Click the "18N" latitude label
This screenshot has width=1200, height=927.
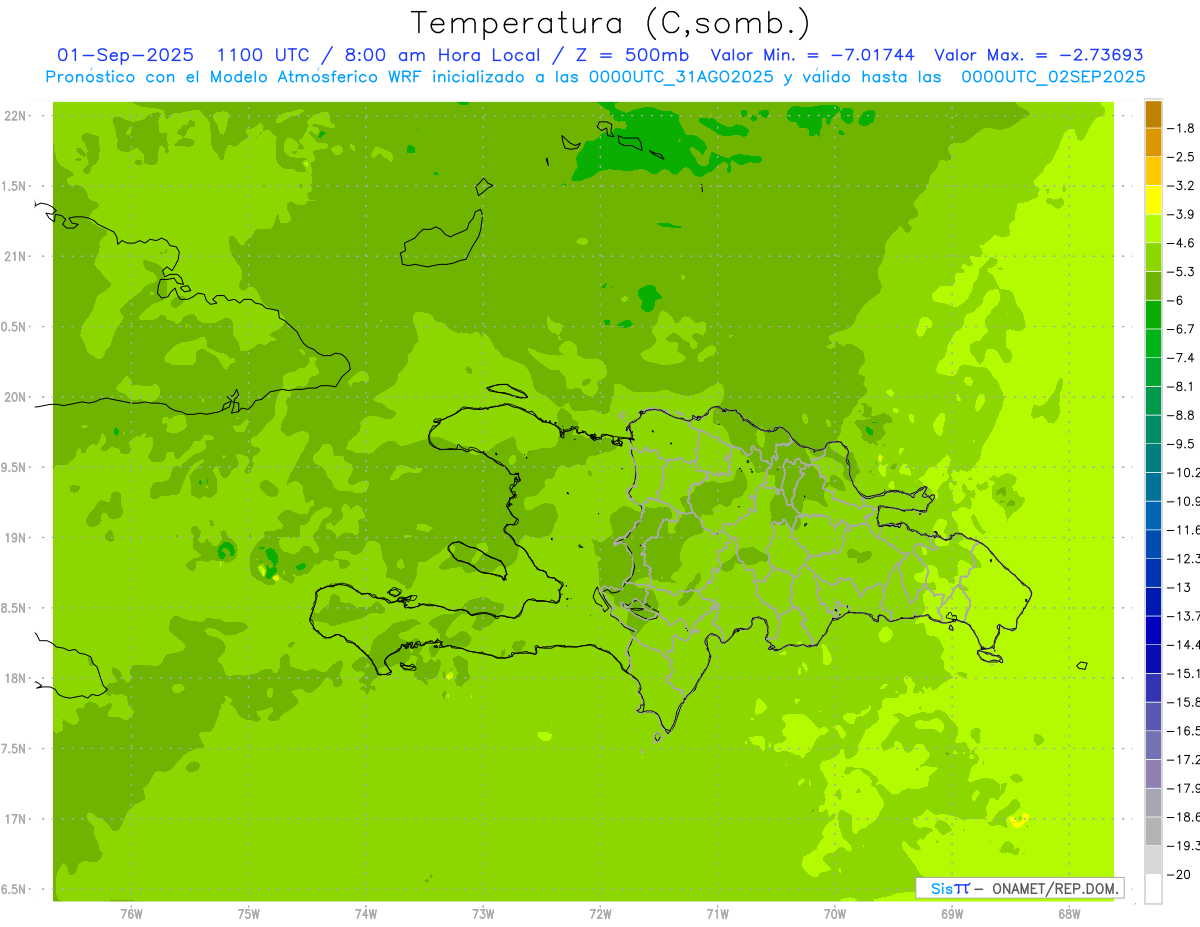coord(15,679)
